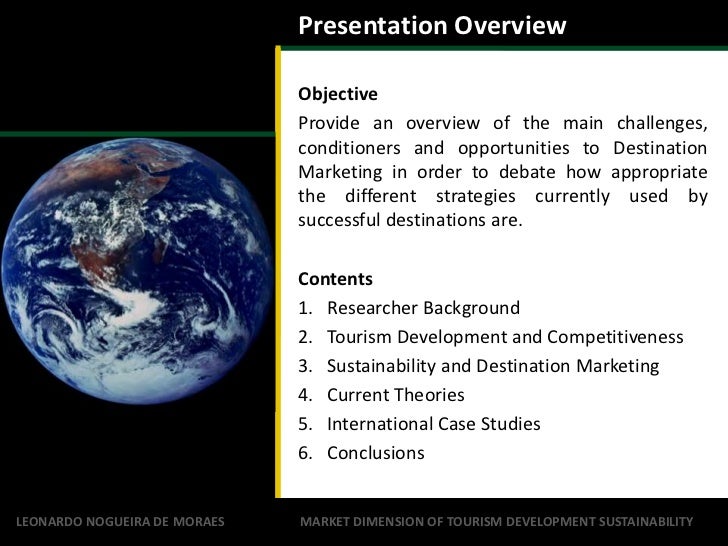Select the 'Contents' heading
The height and width of the screenshot is (546, 728).
point(335,279)
